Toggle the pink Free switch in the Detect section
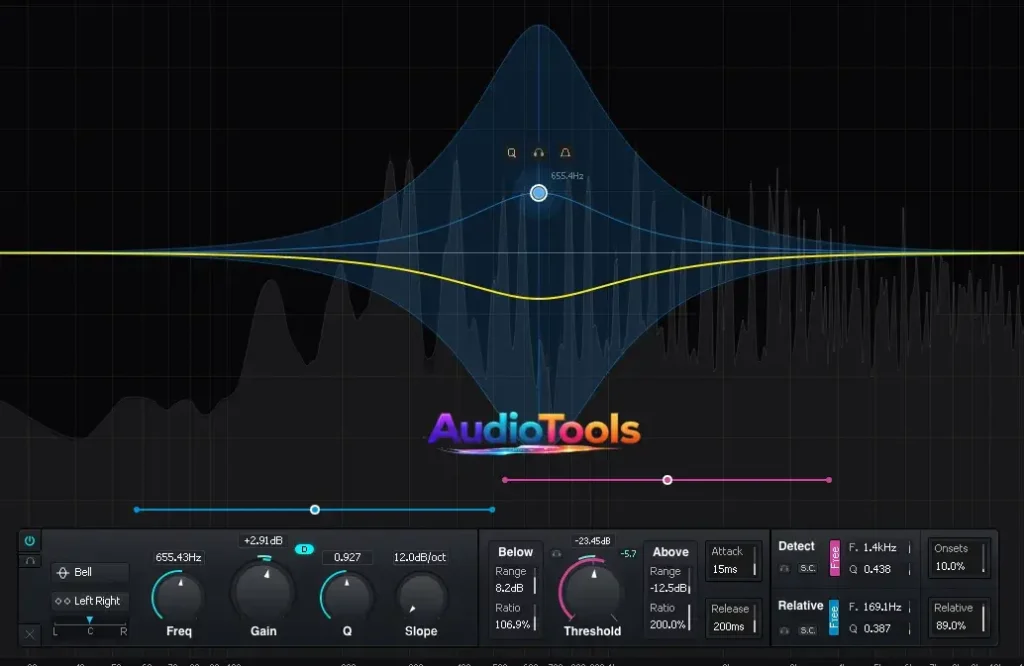This screenshot has height=666, width=1024. 834,559
